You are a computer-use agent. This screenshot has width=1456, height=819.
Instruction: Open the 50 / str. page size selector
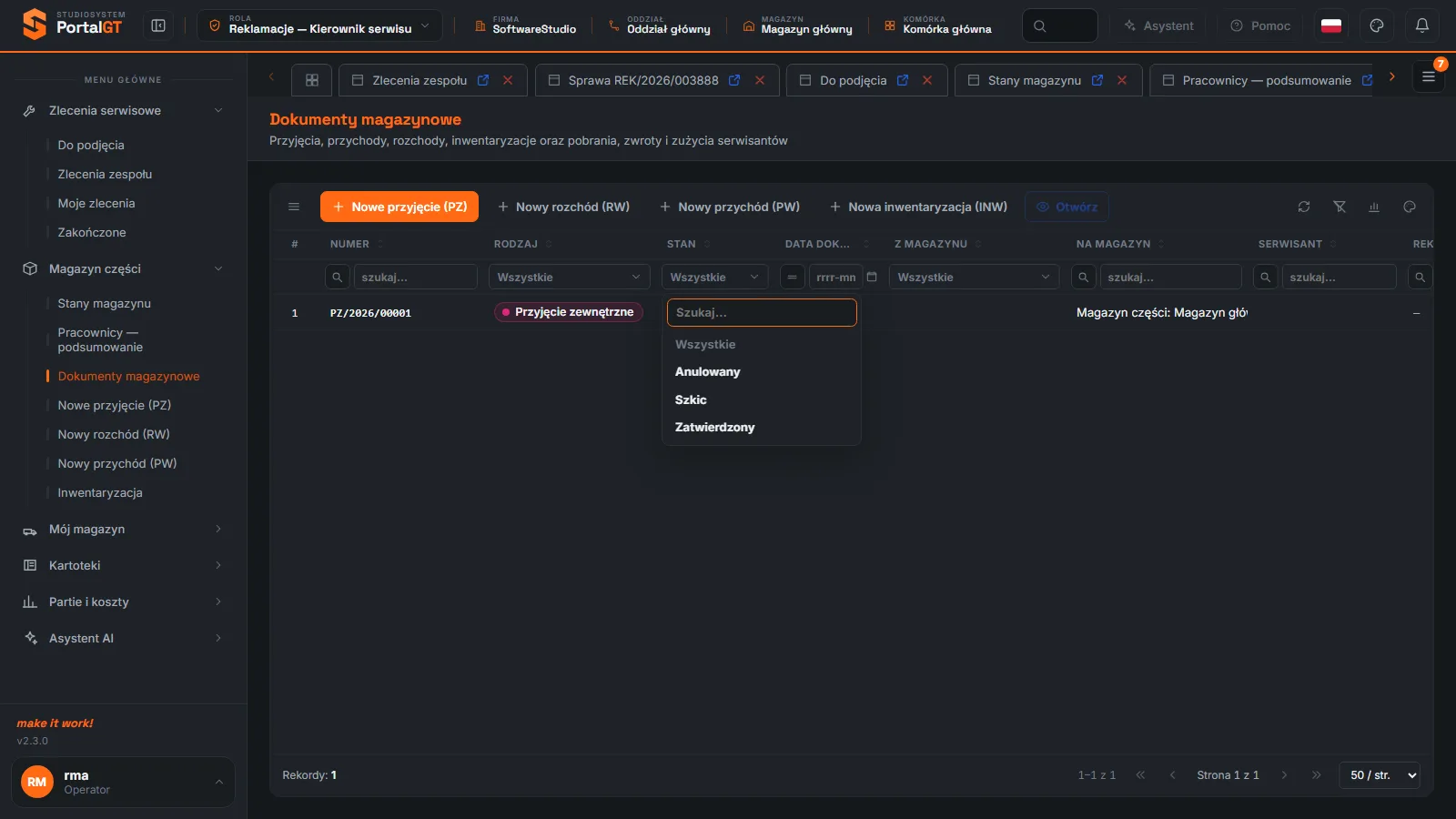point(1380,775)
